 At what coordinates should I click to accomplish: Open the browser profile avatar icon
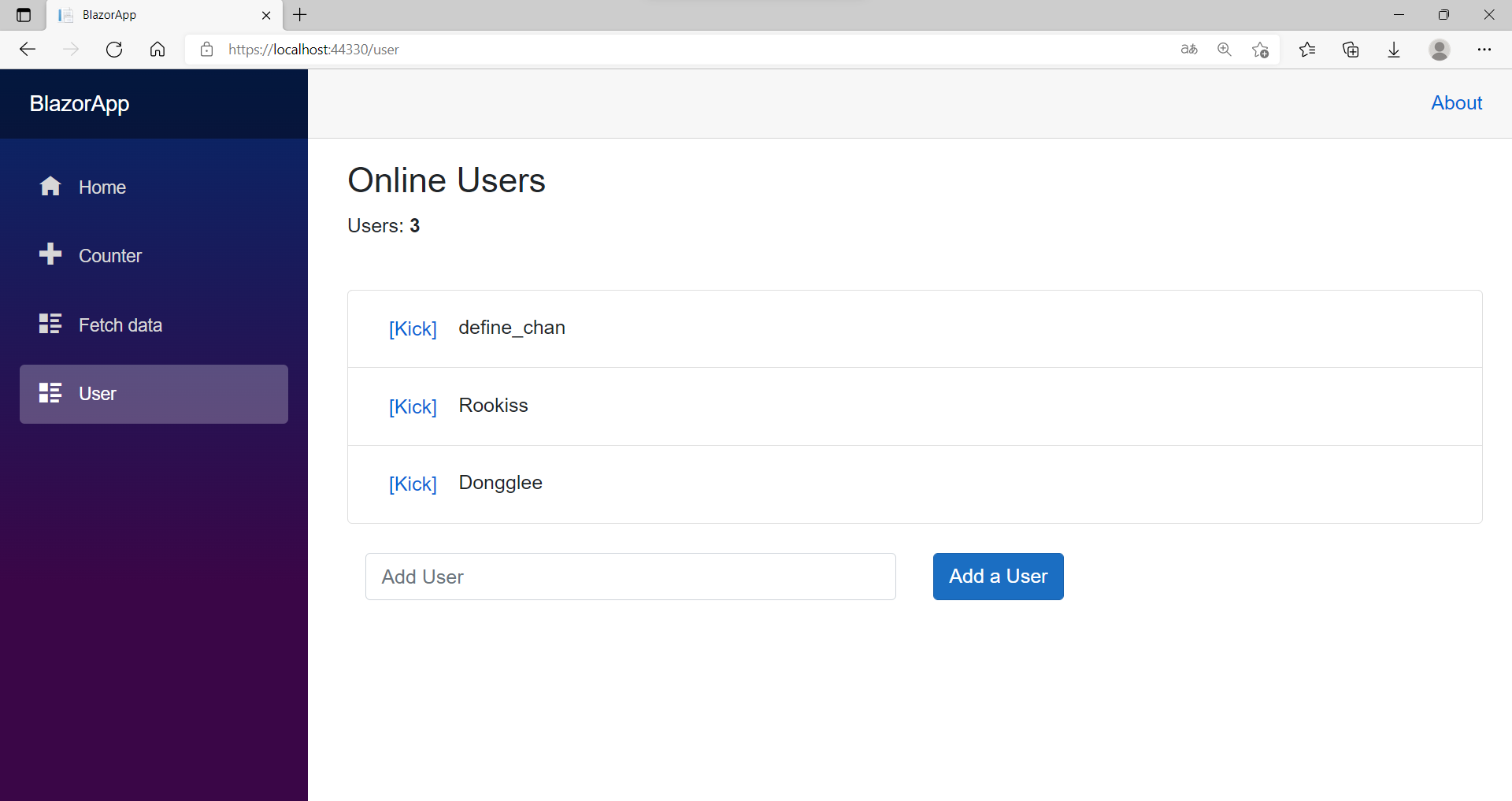click(1440, 49)
